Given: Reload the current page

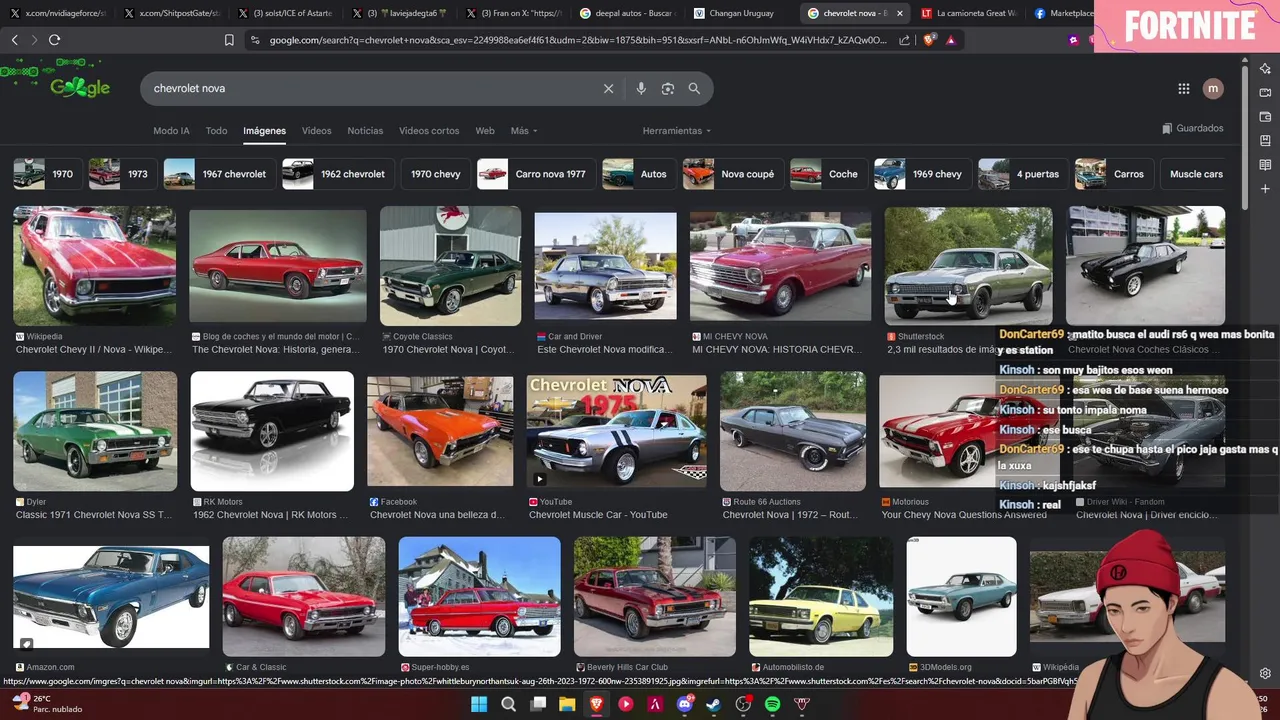Looking at the screenshot, I should click(x=54, y=40).
